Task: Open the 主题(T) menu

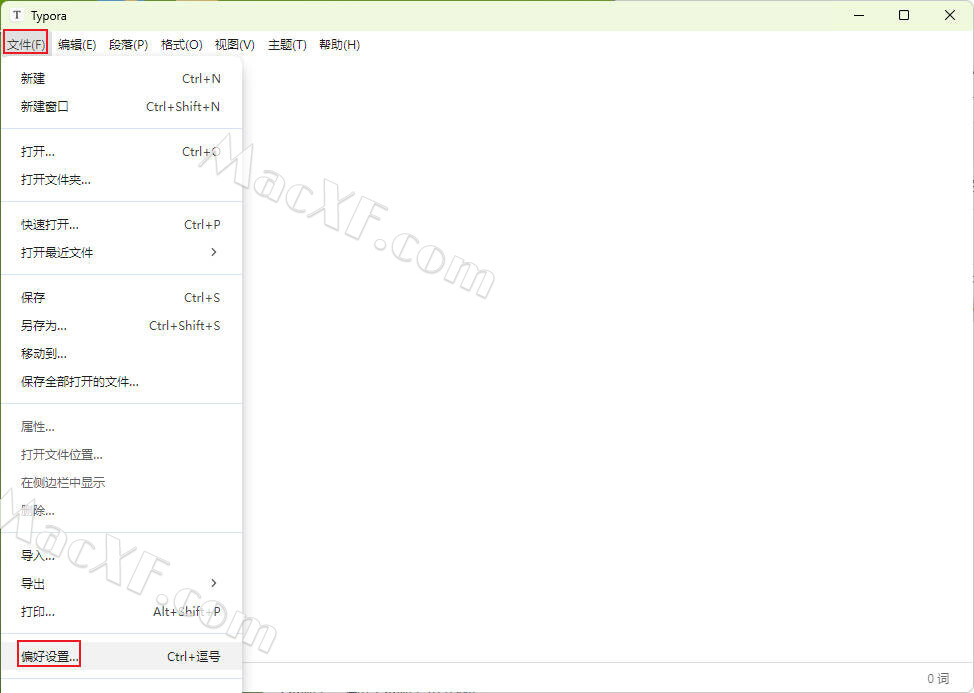Action: point(287,45)
